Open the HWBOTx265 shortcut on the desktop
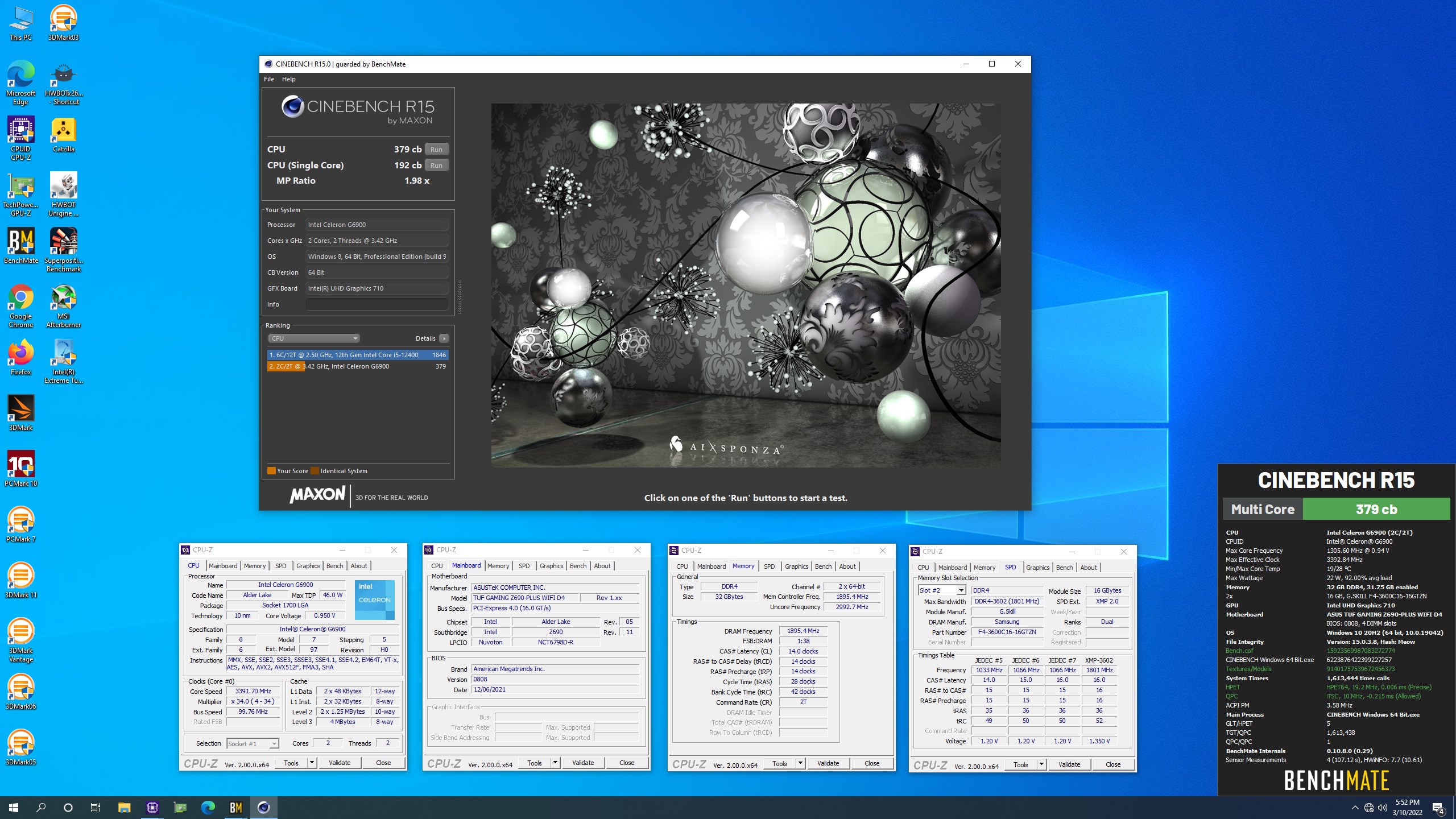 [63, 83]
